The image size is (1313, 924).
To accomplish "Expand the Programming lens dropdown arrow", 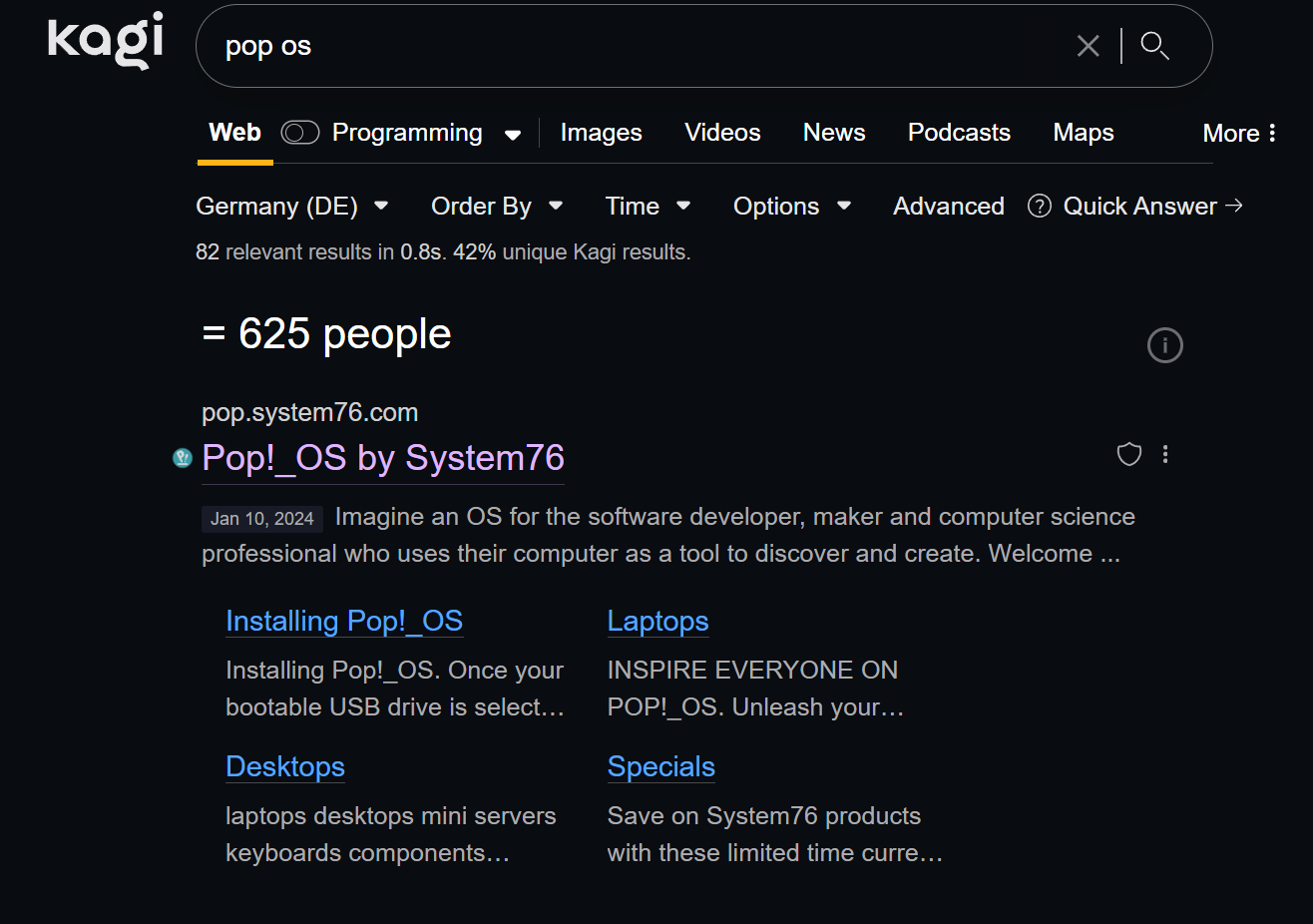I will tap(513, 135).
